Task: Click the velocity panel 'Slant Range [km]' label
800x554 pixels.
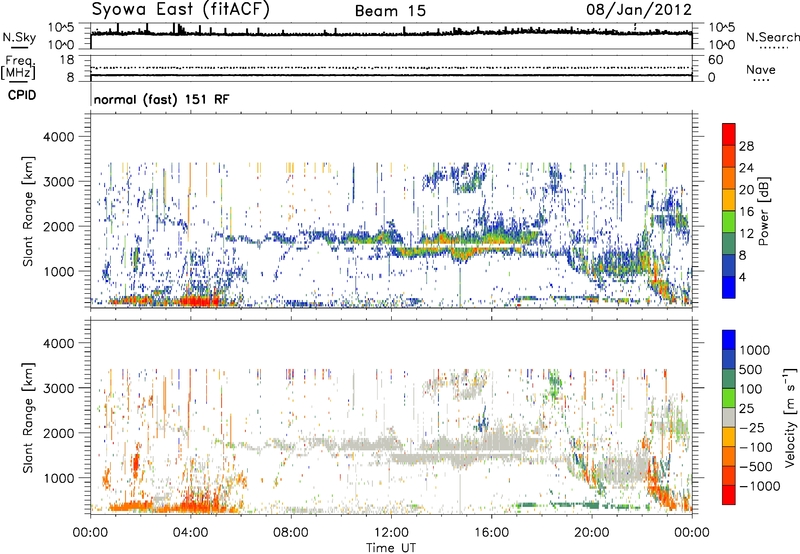Action: click(28, 417)
